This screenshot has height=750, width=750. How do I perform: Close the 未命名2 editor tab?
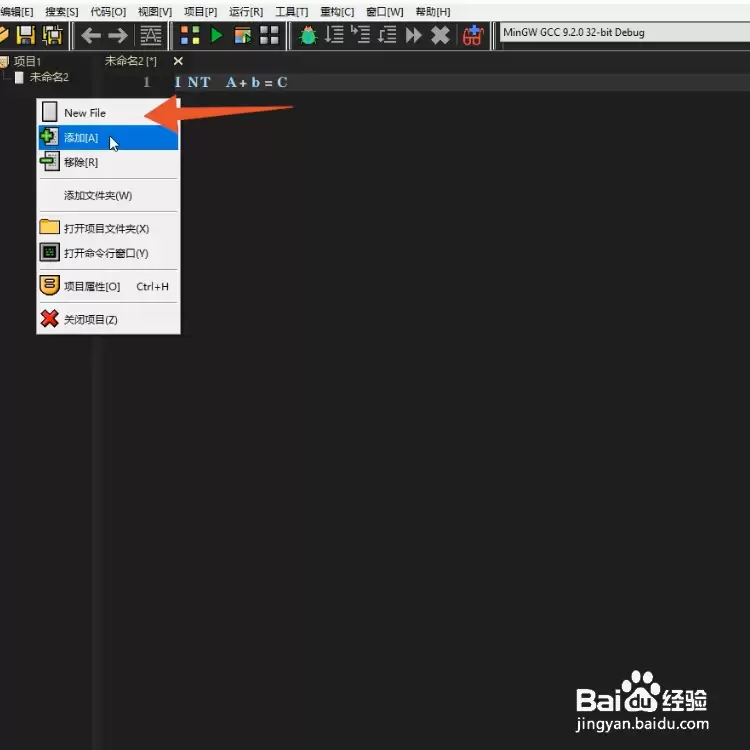click(178, 61)
